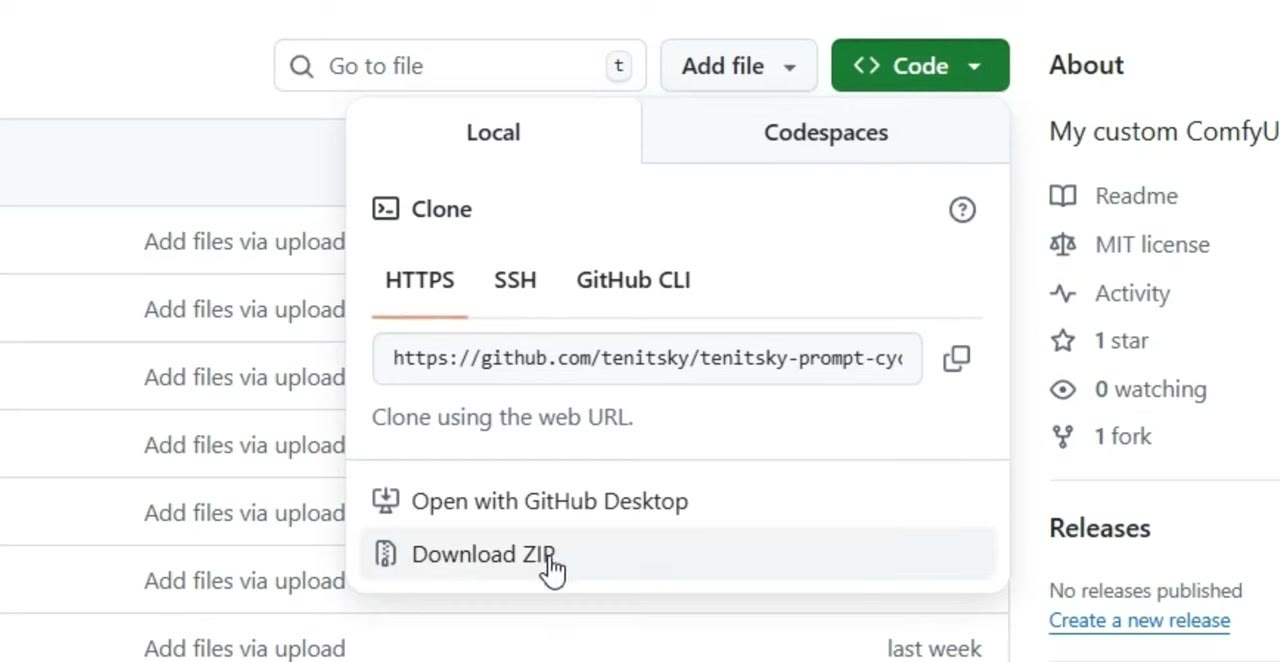Open the MIT license link
Image resolution: width=1280 pixels, height=662 pixels.
(x=1152, y=244)
